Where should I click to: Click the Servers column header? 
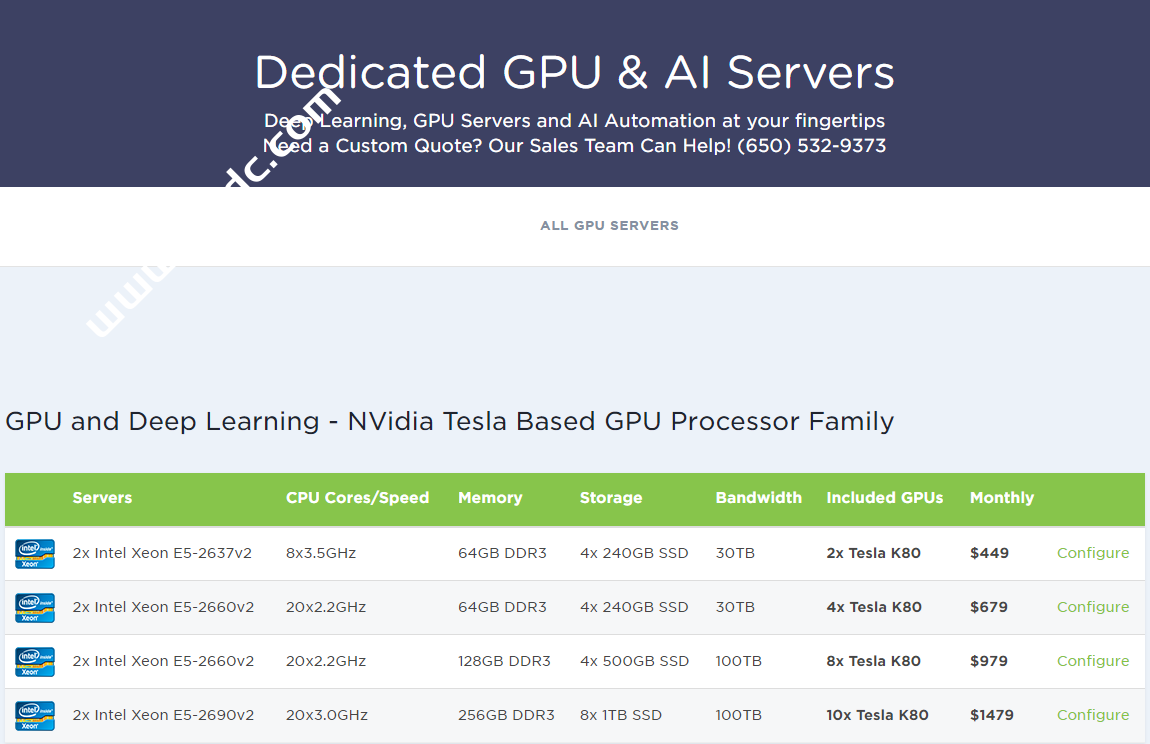tap(102, 497)
